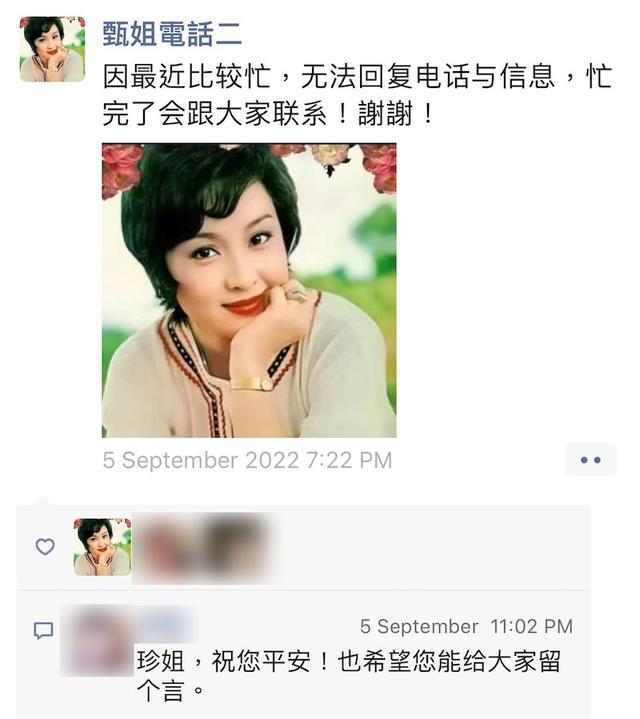Open the poster's profile avatar at top
This screenshot has height=719, width=640.
[52, 49]
